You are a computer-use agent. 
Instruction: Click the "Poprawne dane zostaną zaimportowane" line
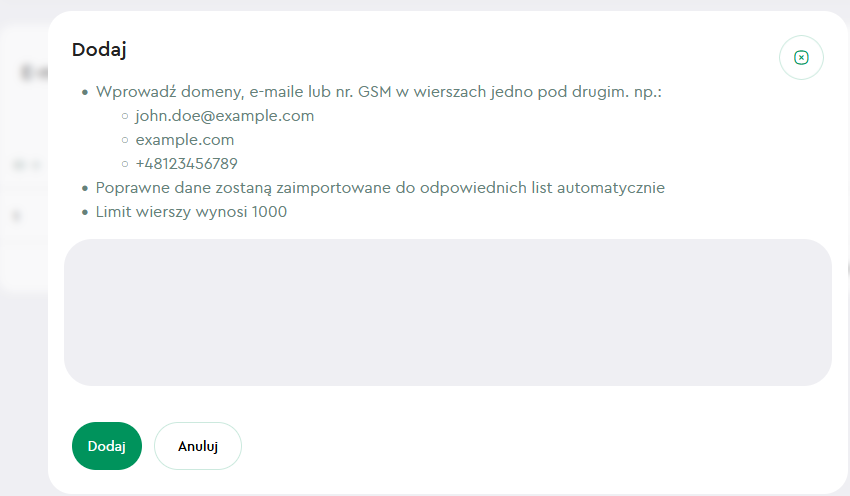tap(380, 188)
